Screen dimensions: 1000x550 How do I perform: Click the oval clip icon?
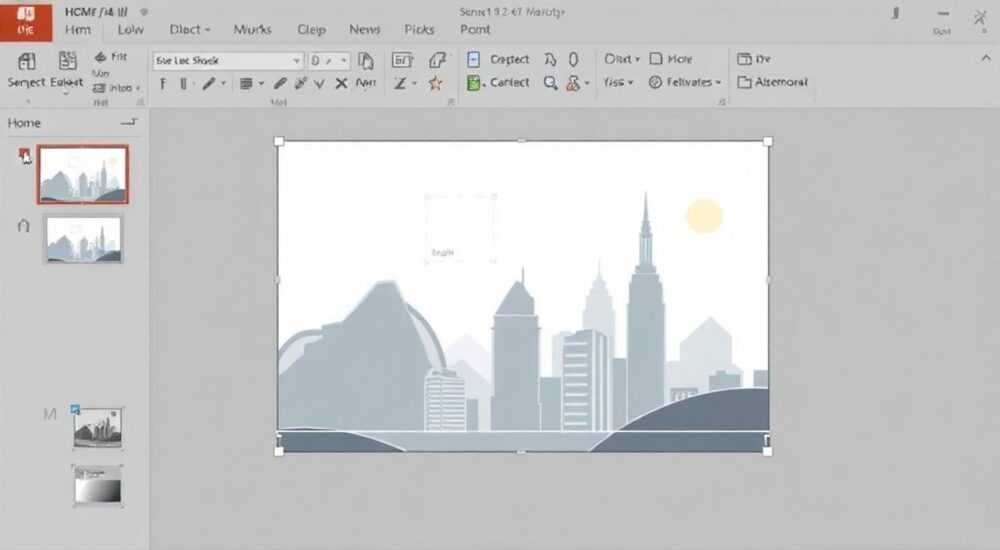(573, 59)
